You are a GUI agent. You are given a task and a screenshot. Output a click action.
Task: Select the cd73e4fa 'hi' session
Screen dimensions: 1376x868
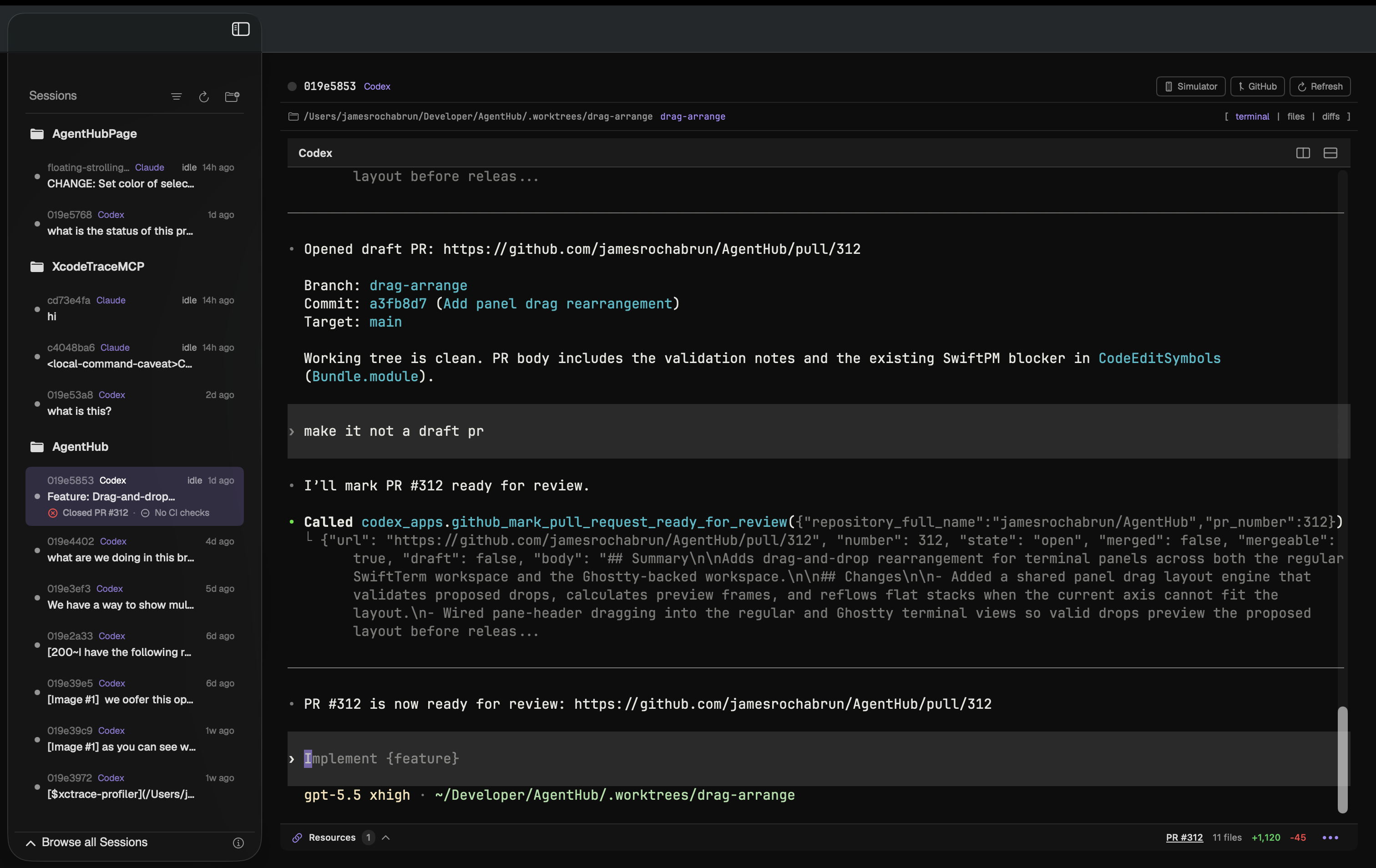click(135, 308)
